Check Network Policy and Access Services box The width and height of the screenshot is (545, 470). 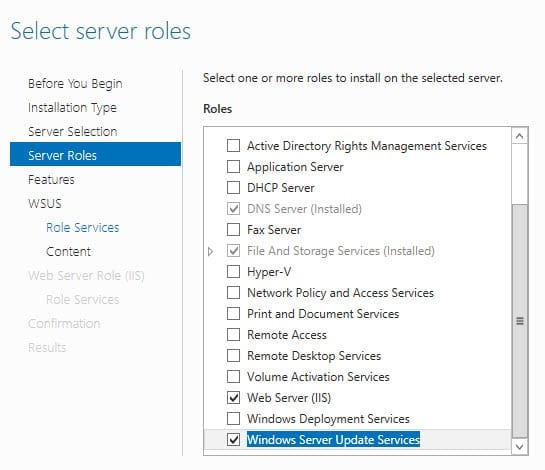pyautogui.click(x=233, y=292)
